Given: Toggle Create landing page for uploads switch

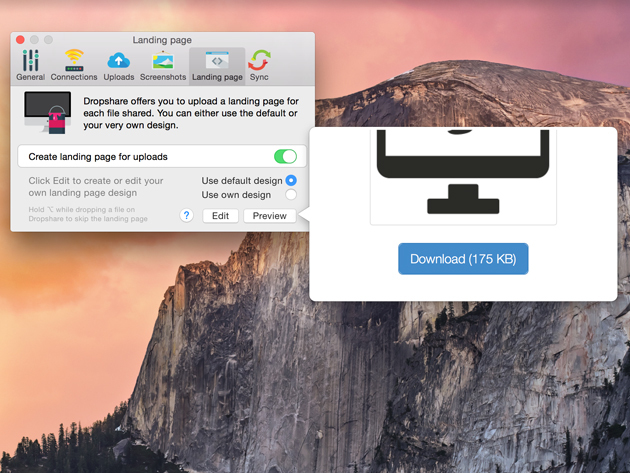Looking at the screenshot, I should click(285, 156).
